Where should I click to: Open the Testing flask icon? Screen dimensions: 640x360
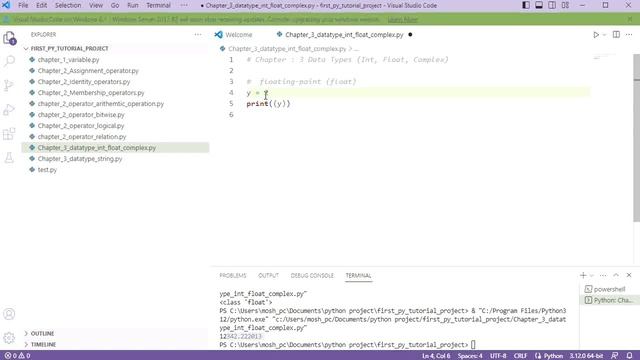(x=9, y=158)
